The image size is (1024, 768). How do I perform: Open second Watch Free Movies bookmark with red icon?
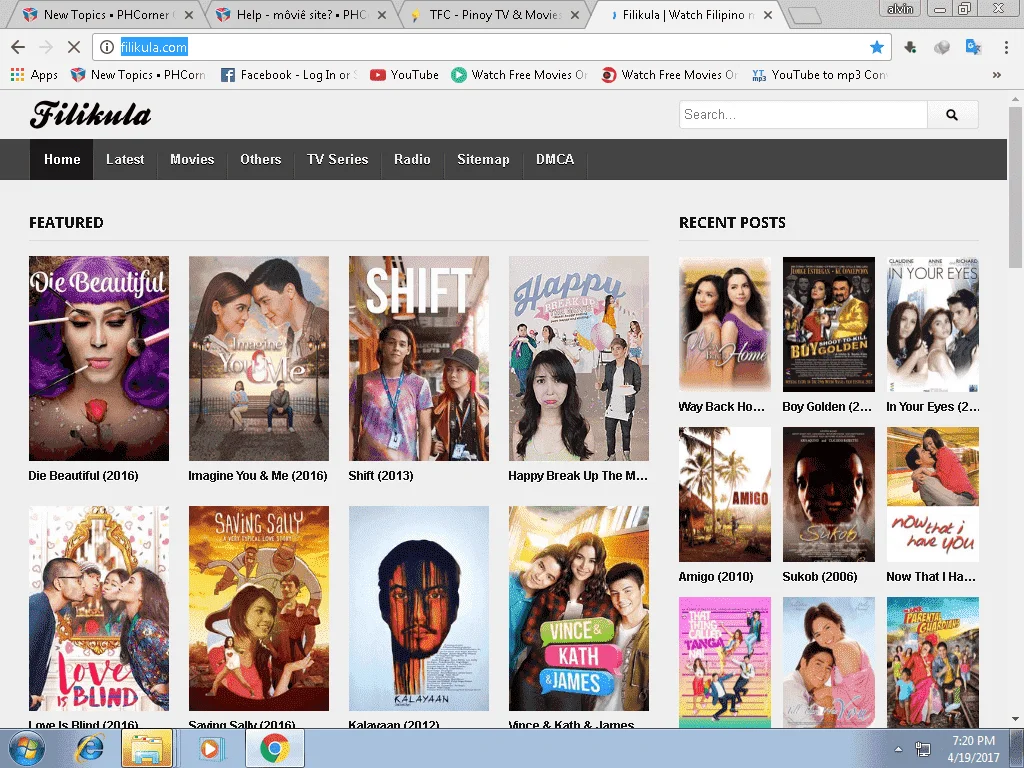tap(669, 75)
